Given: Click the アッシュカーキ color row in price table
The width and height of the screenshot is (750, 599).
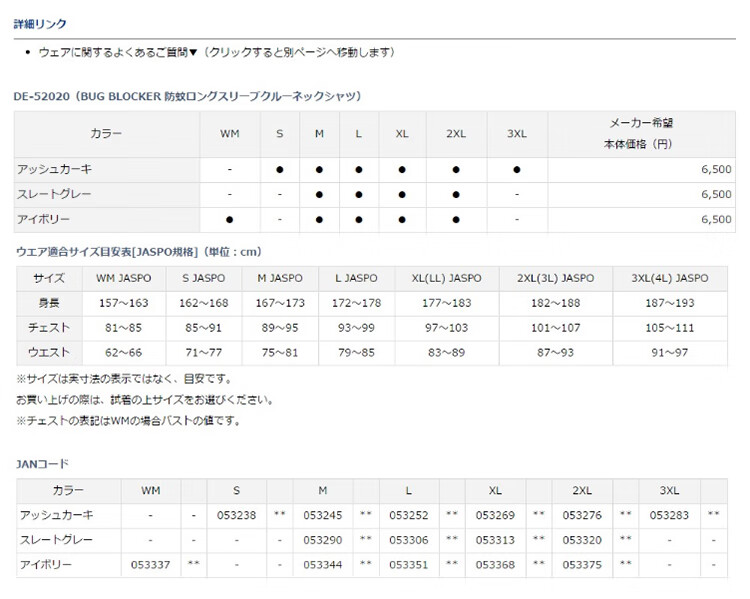Looking at the screenshot, I should [375, 170].
